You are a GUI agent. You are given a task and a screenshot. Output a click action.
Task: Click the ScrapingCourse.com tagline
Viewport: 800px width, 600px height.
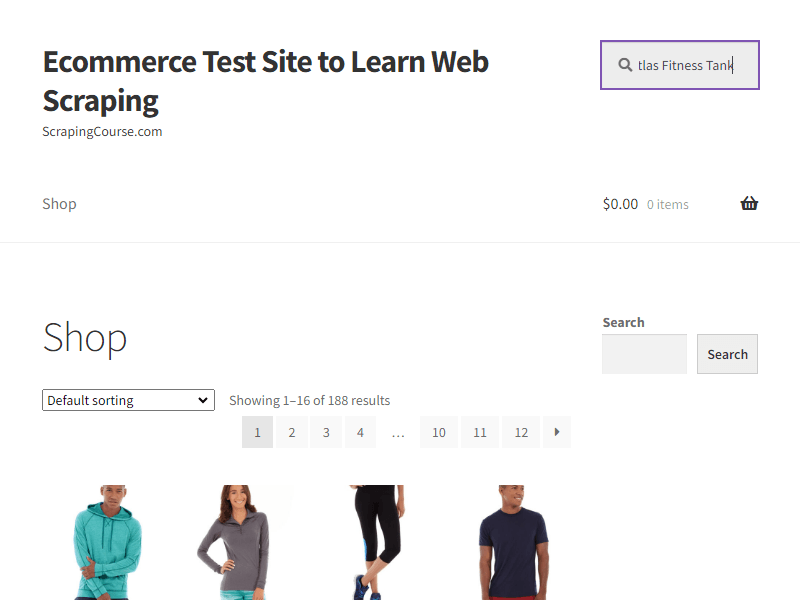click(x=102, y=132)
